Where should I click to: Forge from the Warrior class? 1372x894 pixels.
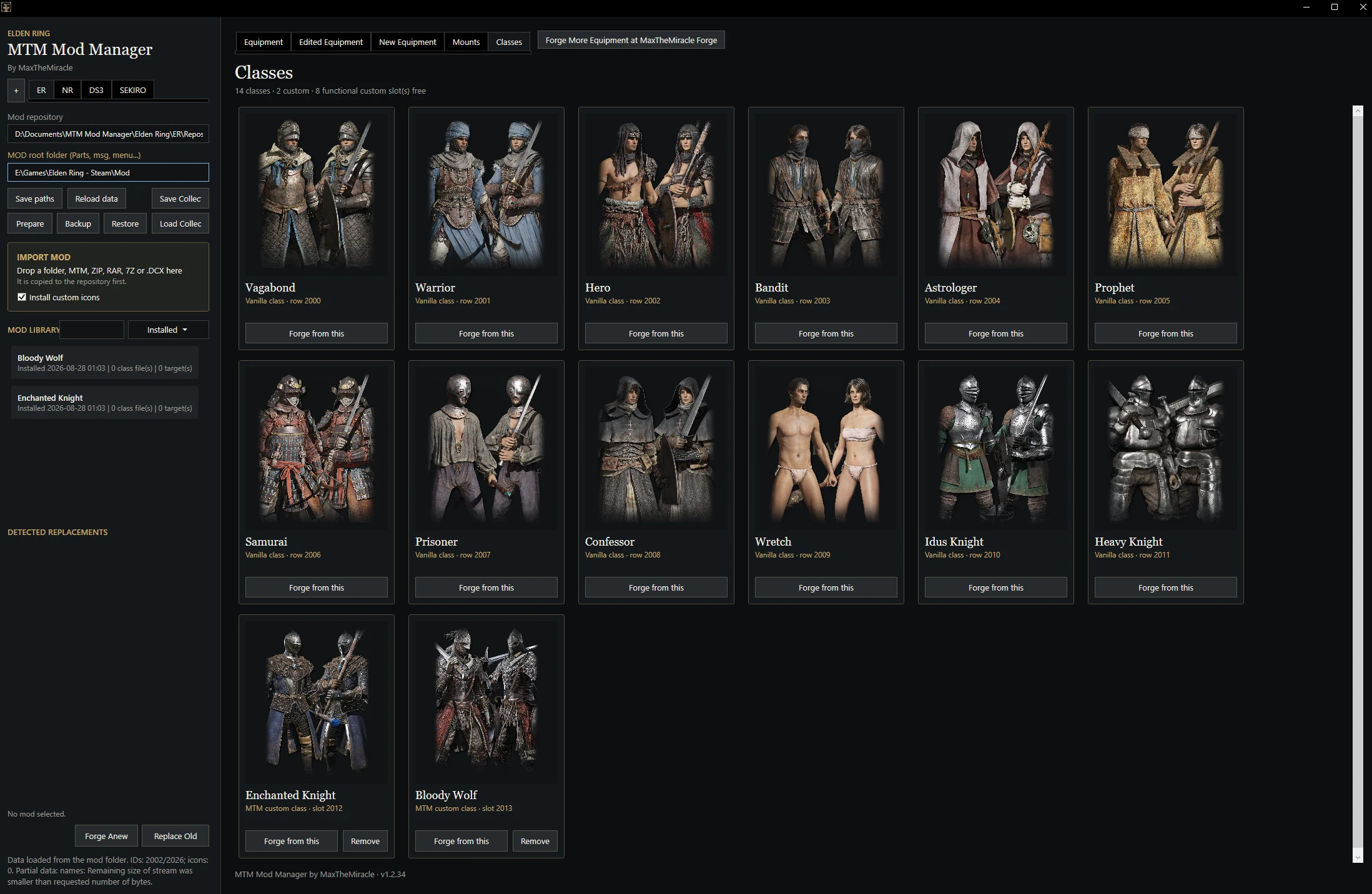pos(486,333)
